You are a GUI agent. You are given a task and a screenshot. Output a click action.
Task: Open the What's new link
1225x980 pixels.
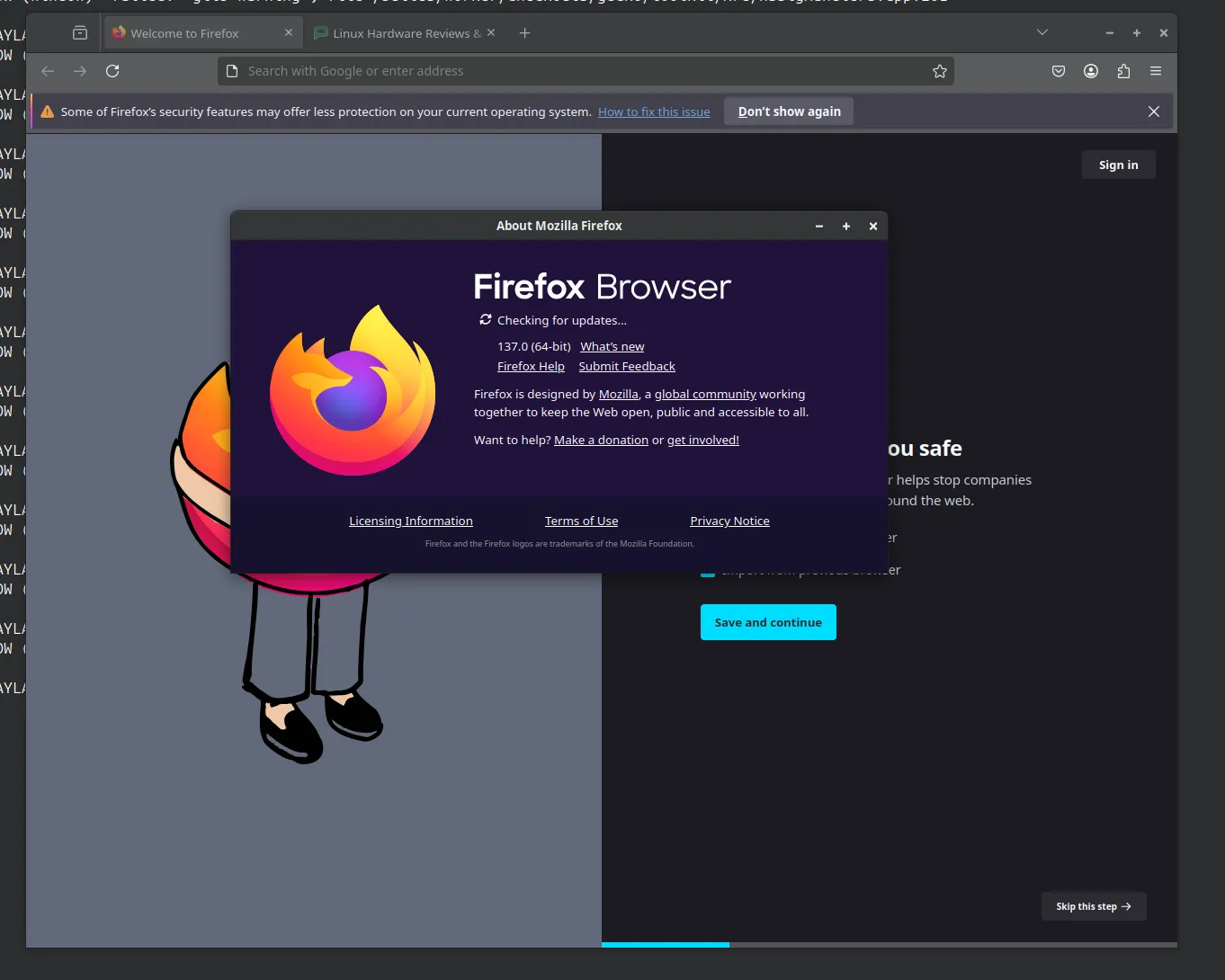coord(612,346)
